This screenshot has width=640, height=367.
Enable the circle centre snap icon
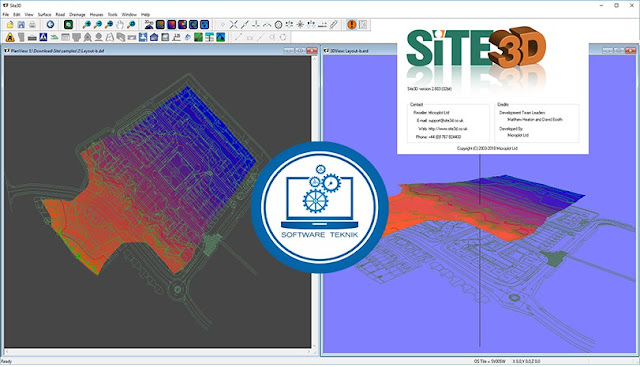[x=278, y=24]
